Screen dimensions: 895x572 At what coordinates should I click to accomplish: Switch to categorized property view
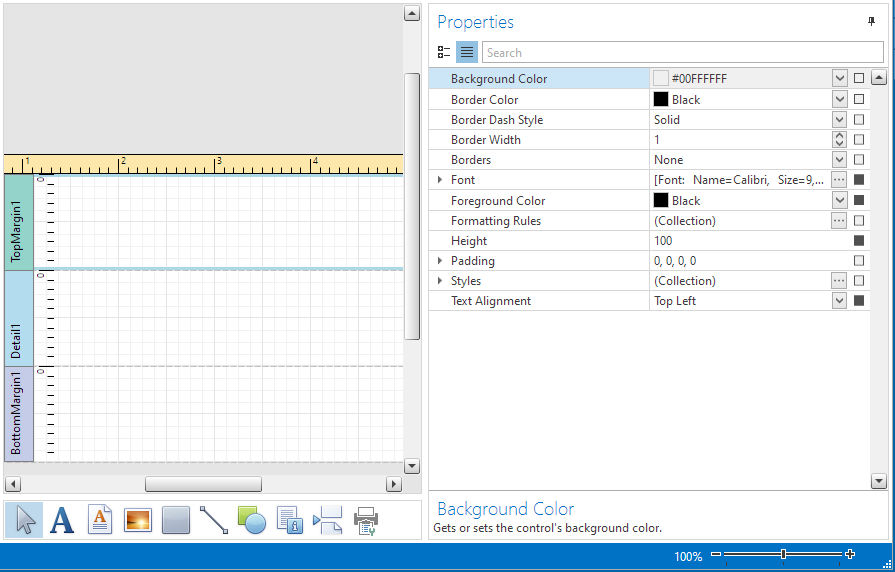[x=444, y=53]
